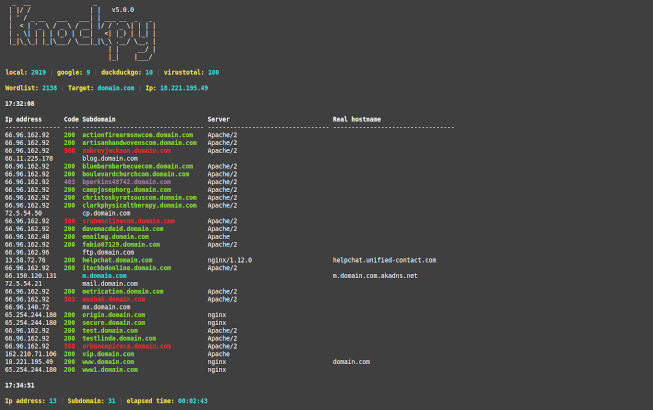The width and height of the screenshot is (653, 410).
Task: Click the 'helpchat.domain.com' subdomain
Action: coord(117,260)
